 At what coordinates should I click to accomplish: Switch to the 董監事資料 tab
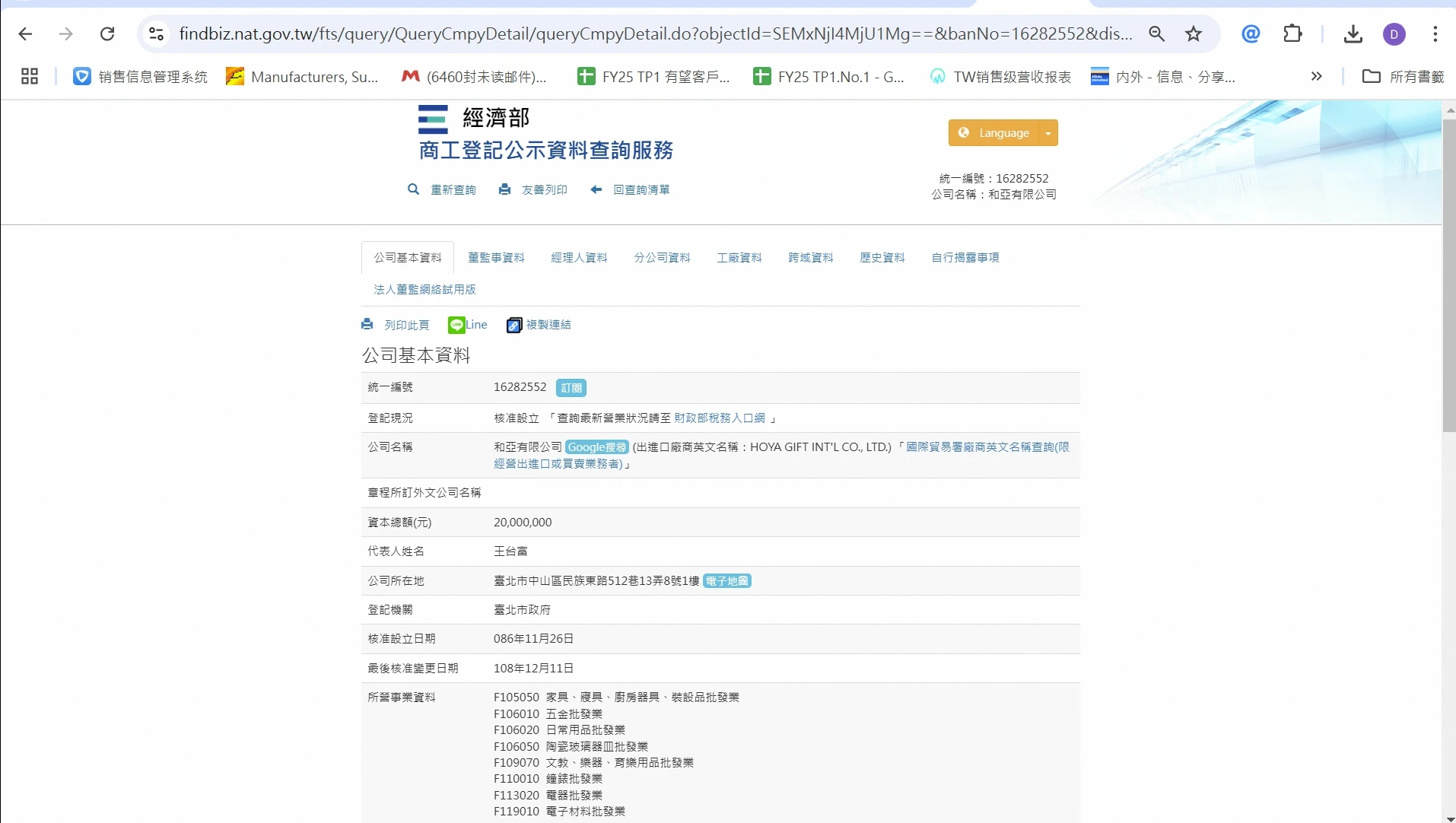tap(496, 258)
